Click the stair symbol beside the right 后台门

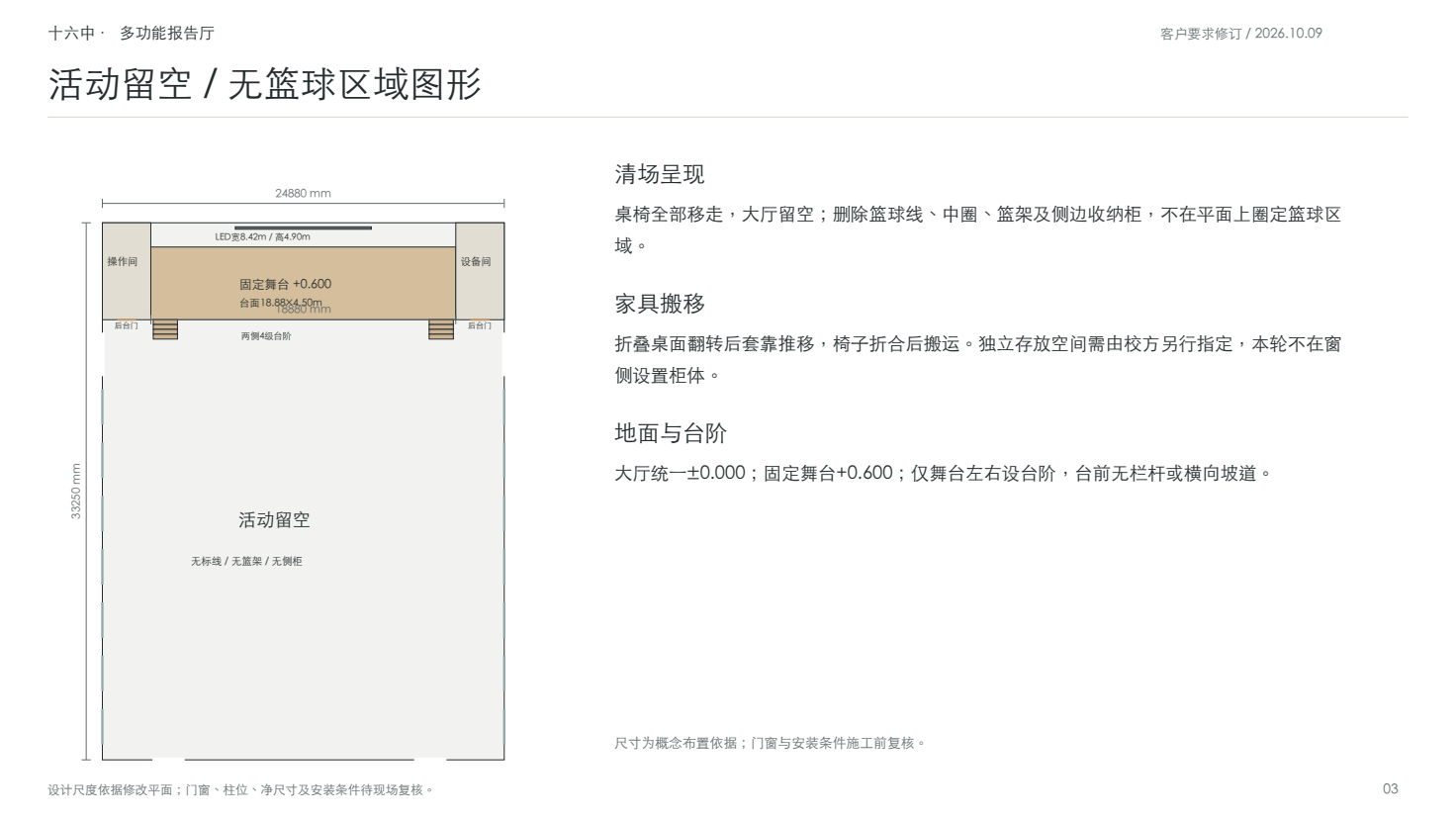(x=441, y=329)
